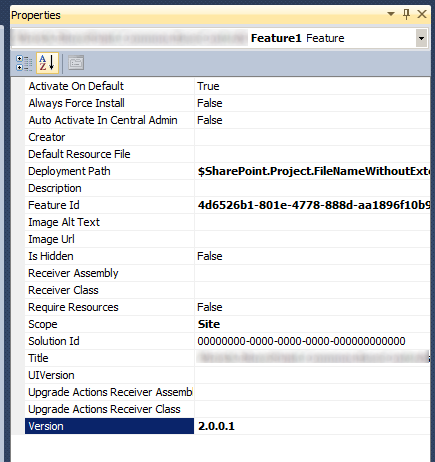Click the Require Resources False value

(210, 307)
